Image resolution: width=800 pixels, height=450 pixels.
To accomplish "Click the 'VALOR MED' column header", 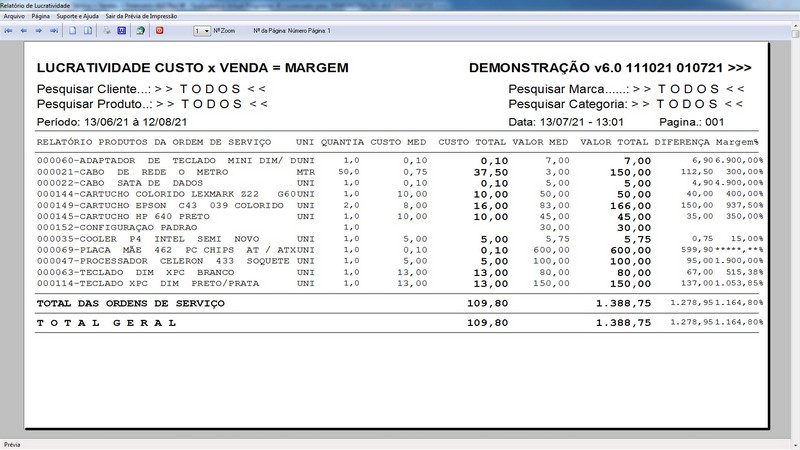I will point(540,142).
